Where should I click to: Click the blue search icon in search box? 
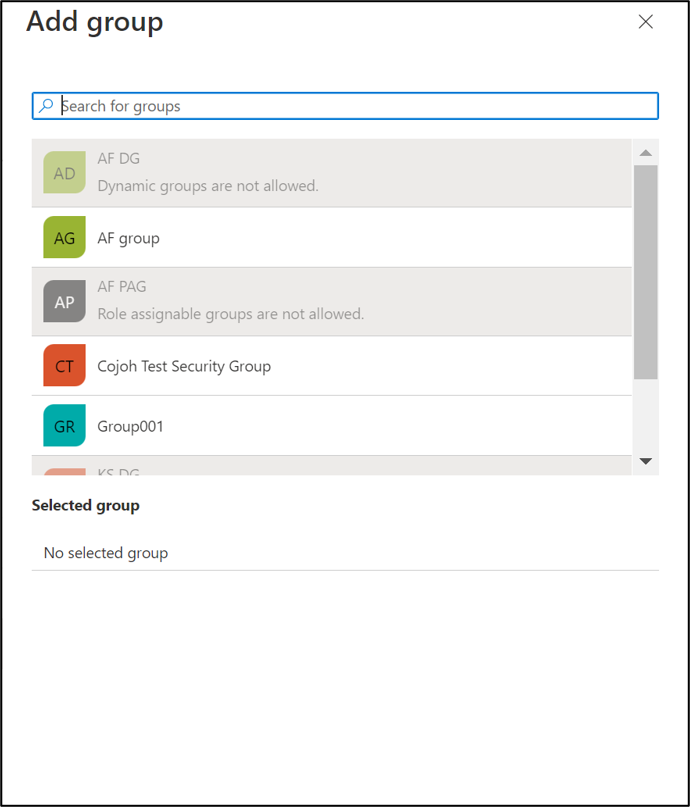pos(46,105)
